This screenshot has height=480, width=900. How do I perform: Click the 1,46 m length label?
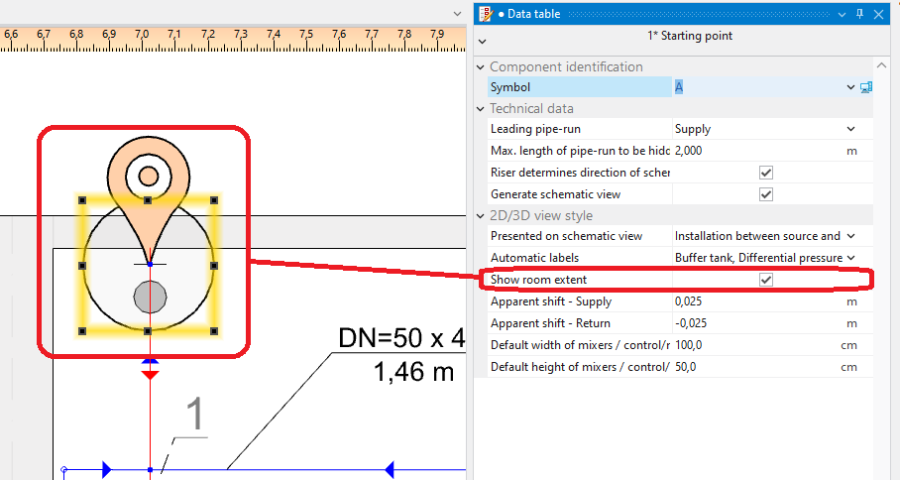pyautogui.click(x=413, y=371)
